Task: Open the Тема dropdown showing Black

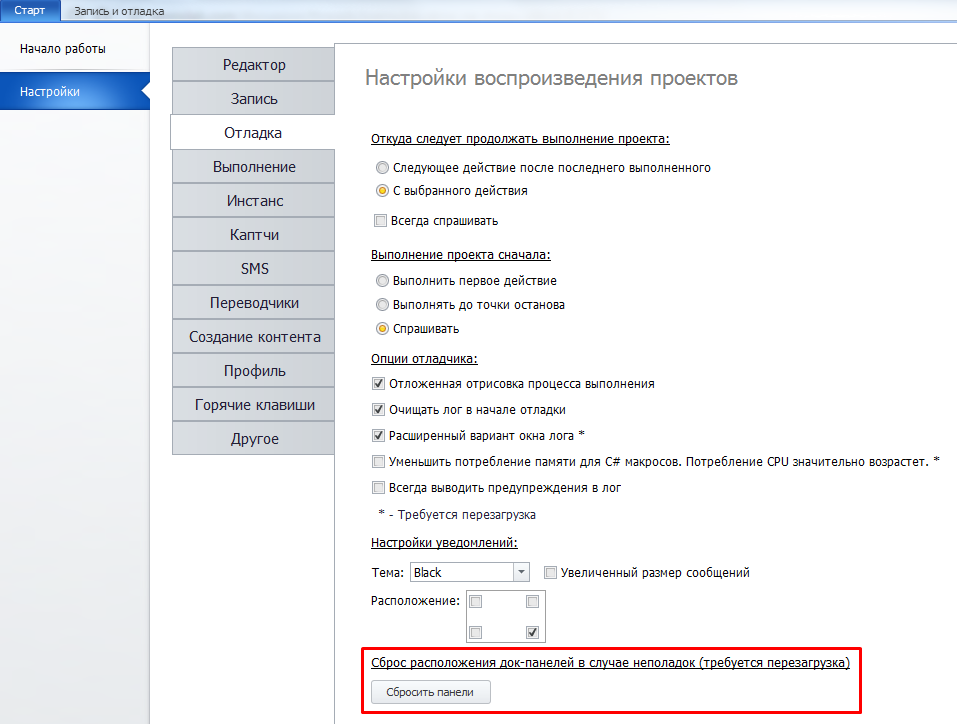Action: (469, 572)
